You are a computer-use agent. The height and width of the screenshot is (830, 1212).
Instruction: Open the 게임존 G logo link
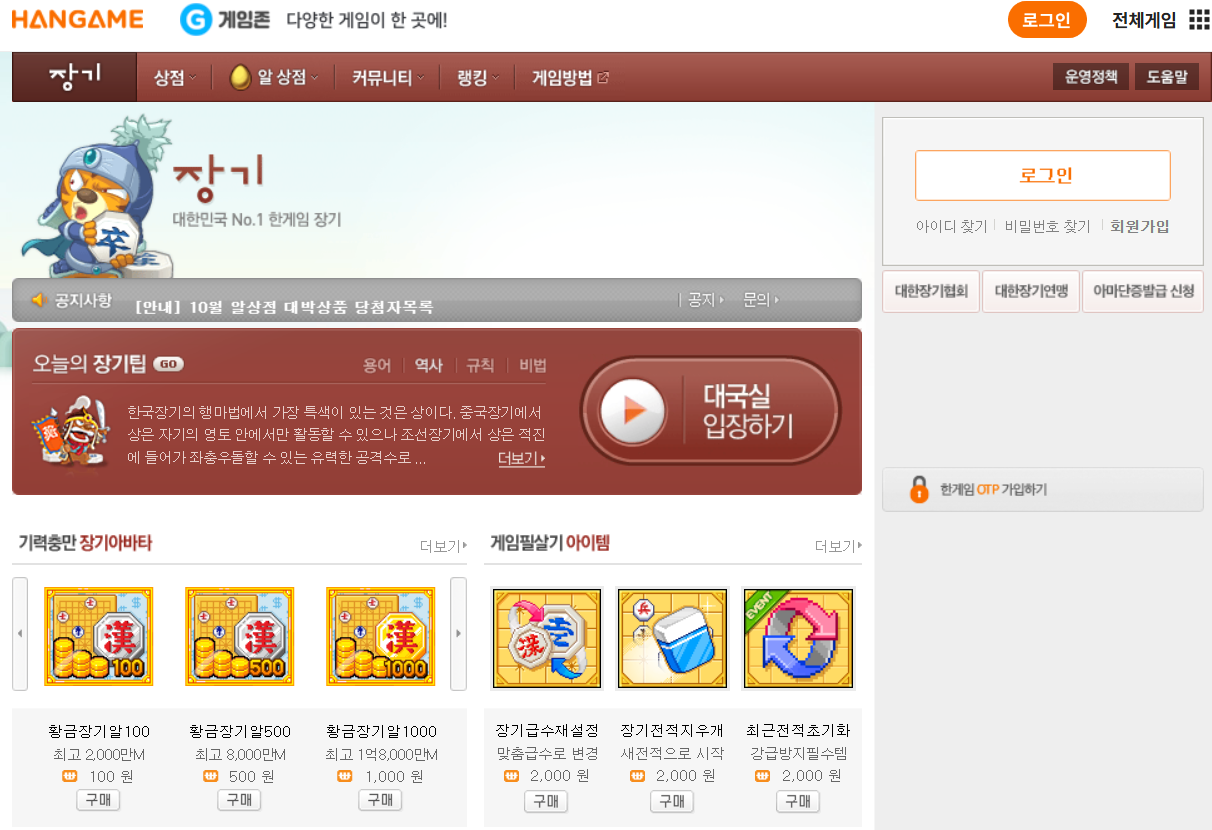(x=225, y=19)
